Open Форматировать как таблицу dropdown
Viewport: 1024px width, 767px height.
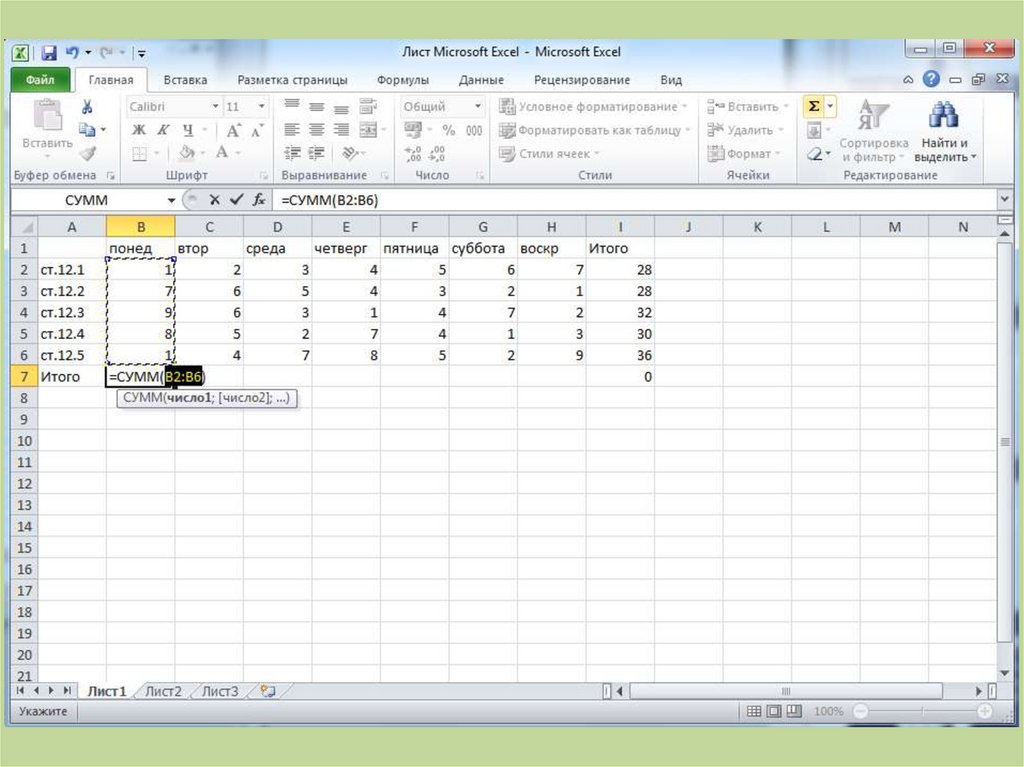(x=596, y=130)
